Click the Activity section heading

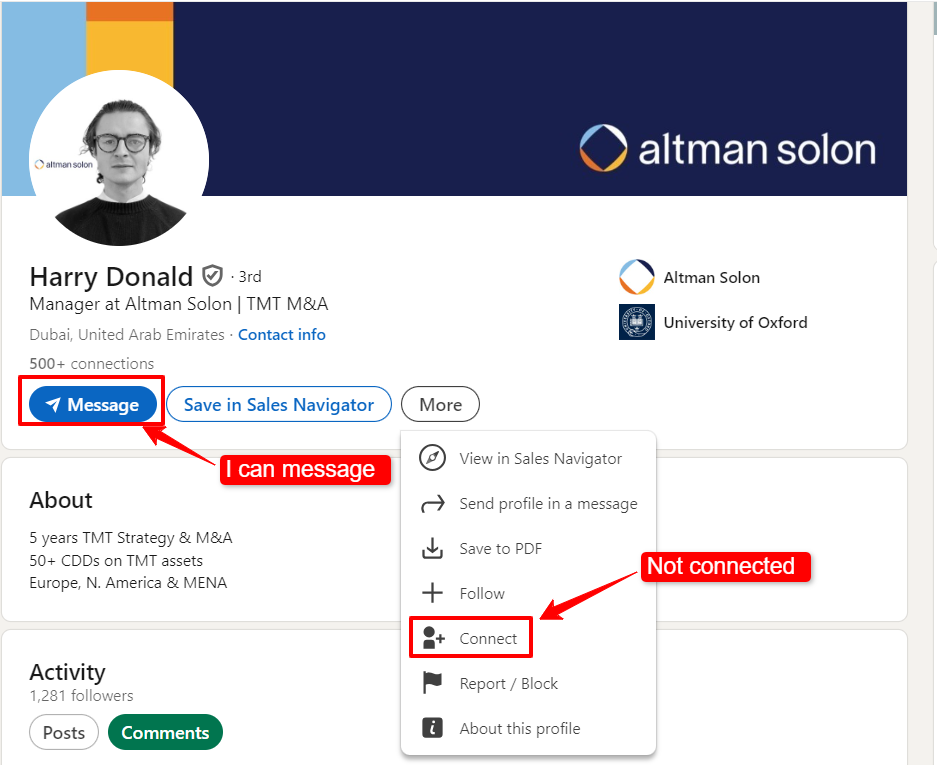(x=68, y=672)
